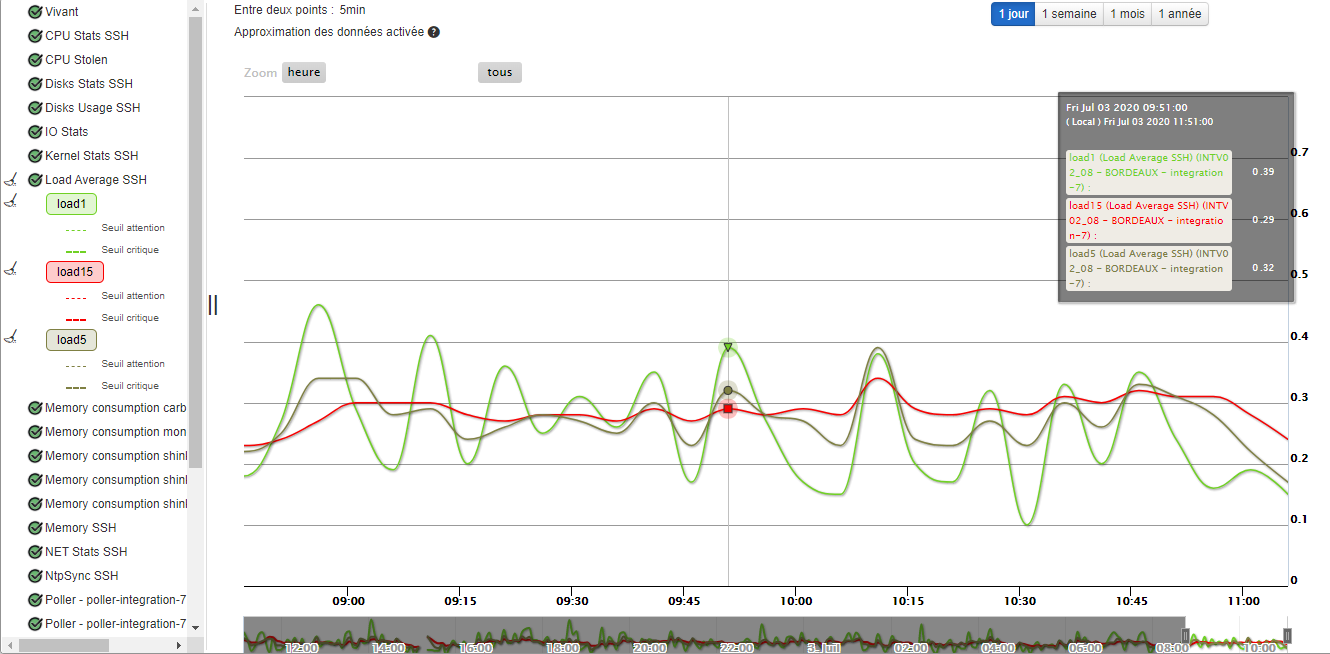Open the help icon for Approximation des données
This screenshot has height=654, width=1330.
tap(434, 32)
